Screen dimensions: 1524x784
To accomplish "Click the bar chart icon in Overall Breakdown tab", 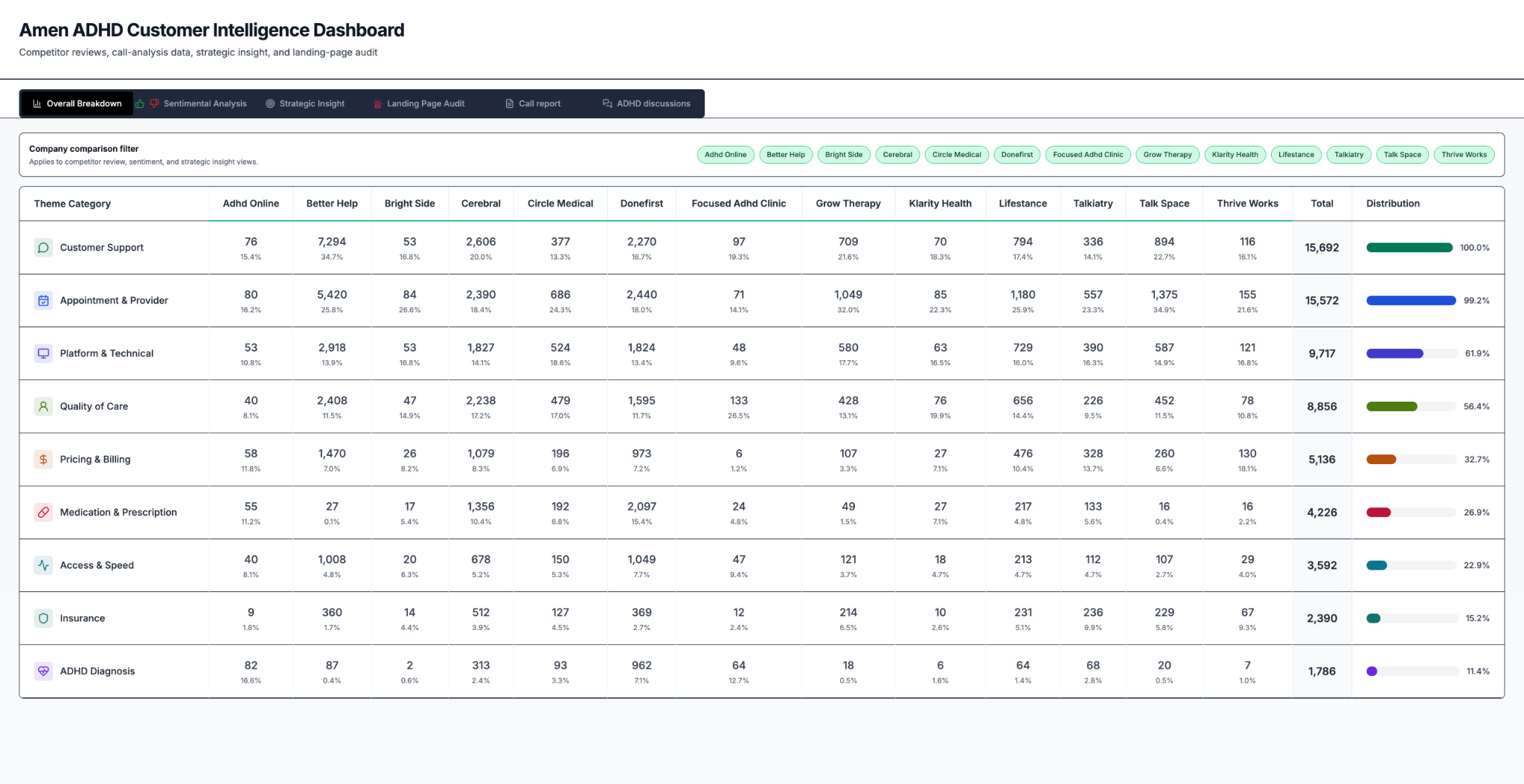I will tap(36, 103).
